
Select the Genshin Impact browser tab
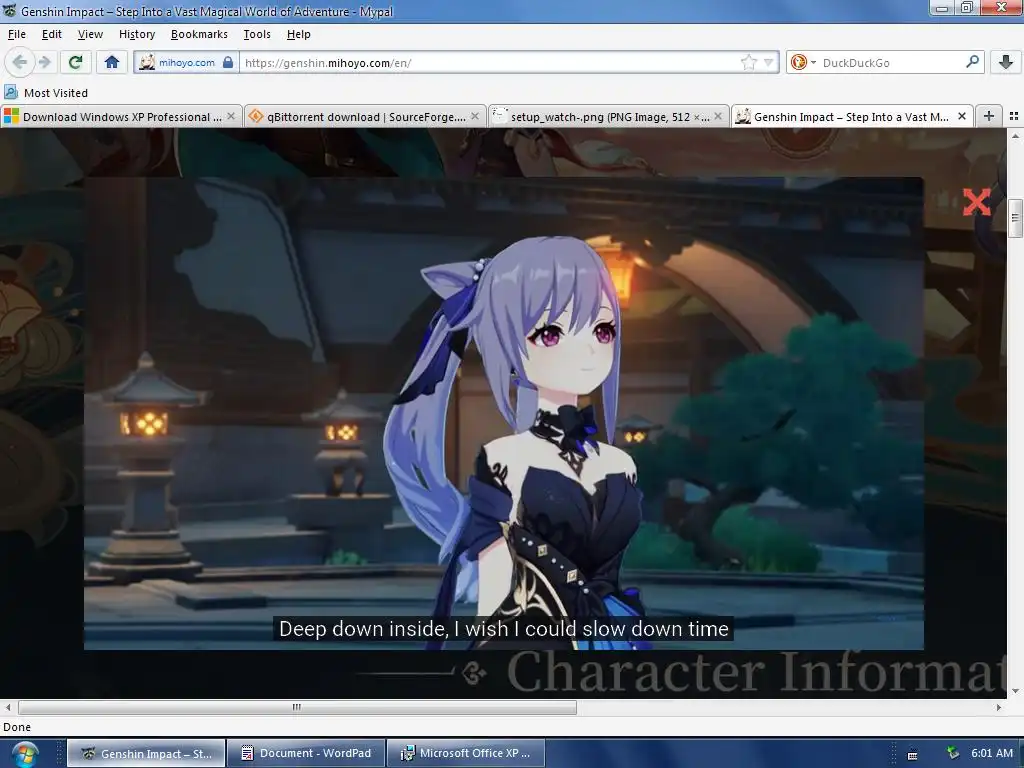(x=851, y=117)
